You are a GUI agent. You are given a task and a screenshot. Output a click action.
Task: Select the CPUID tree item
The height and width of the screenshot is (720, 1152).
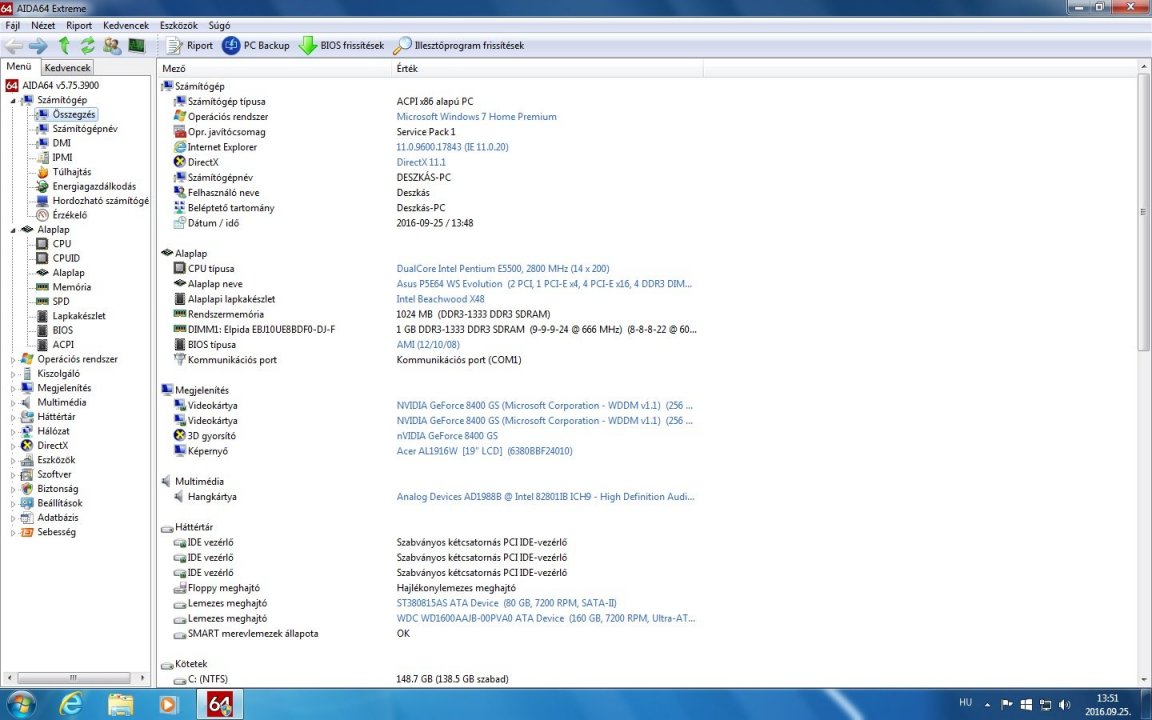coord(66,258)
